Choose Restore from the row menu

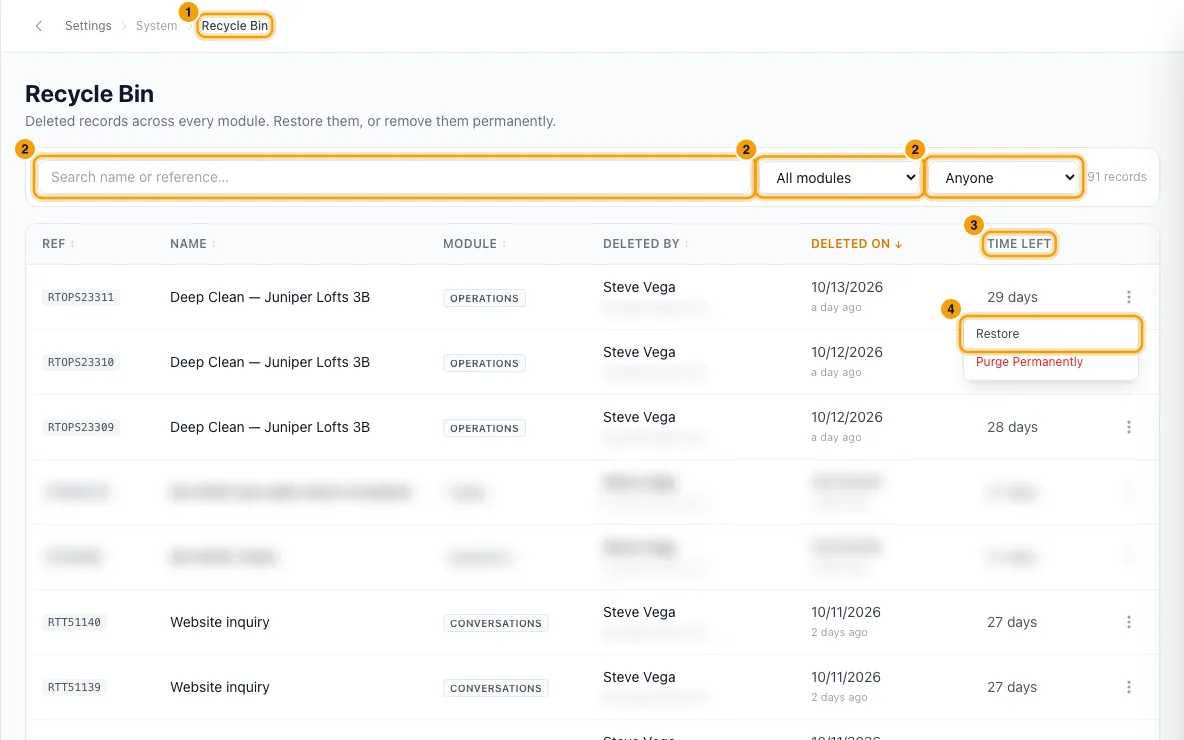pos(1050,334)
